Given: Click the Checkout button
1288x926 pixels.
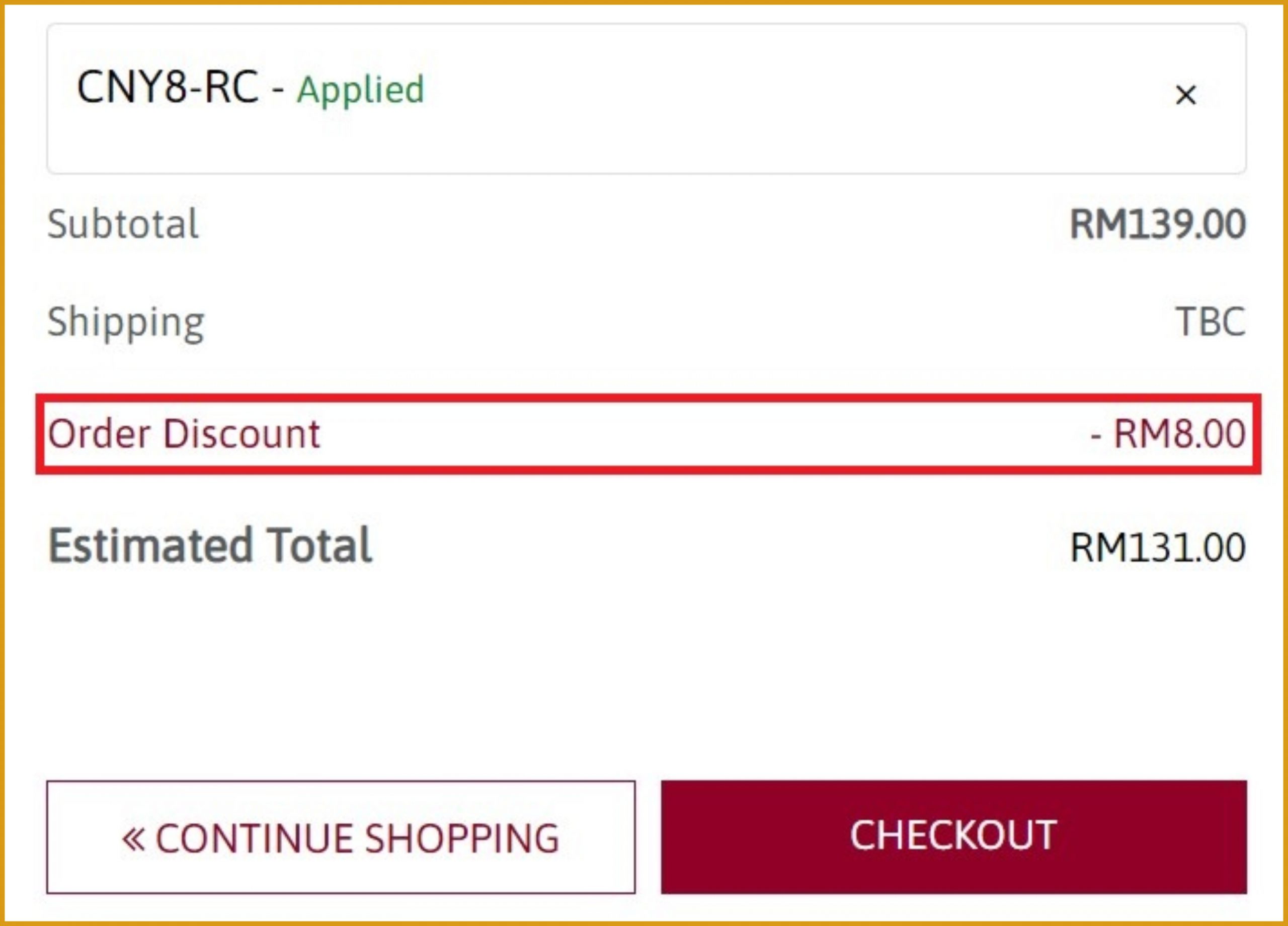Looking at the screenshot, I should click(x=953, y=836).
